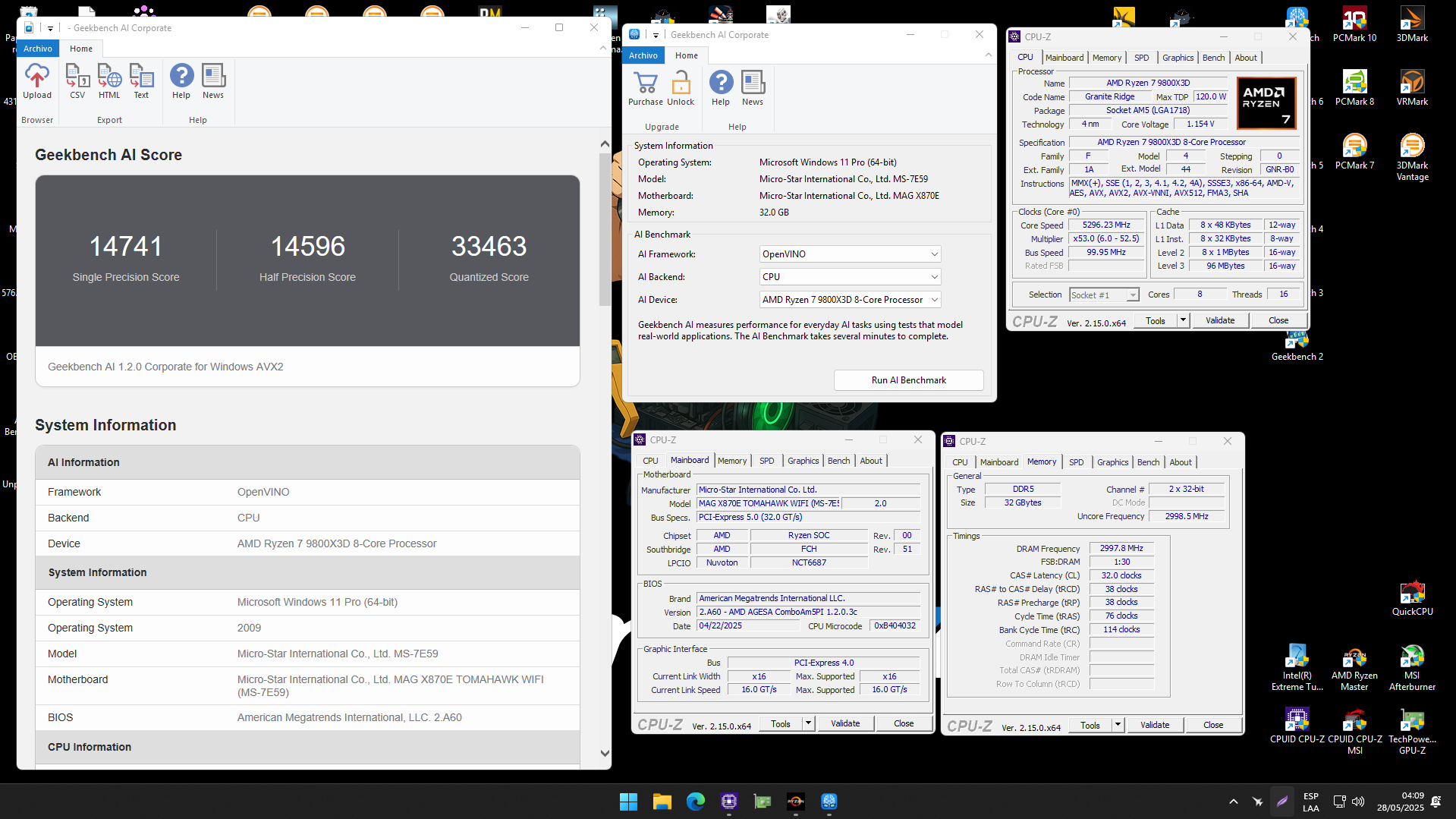Show hidden system tray icons

pyautogui.click(x=1234, y=802)
